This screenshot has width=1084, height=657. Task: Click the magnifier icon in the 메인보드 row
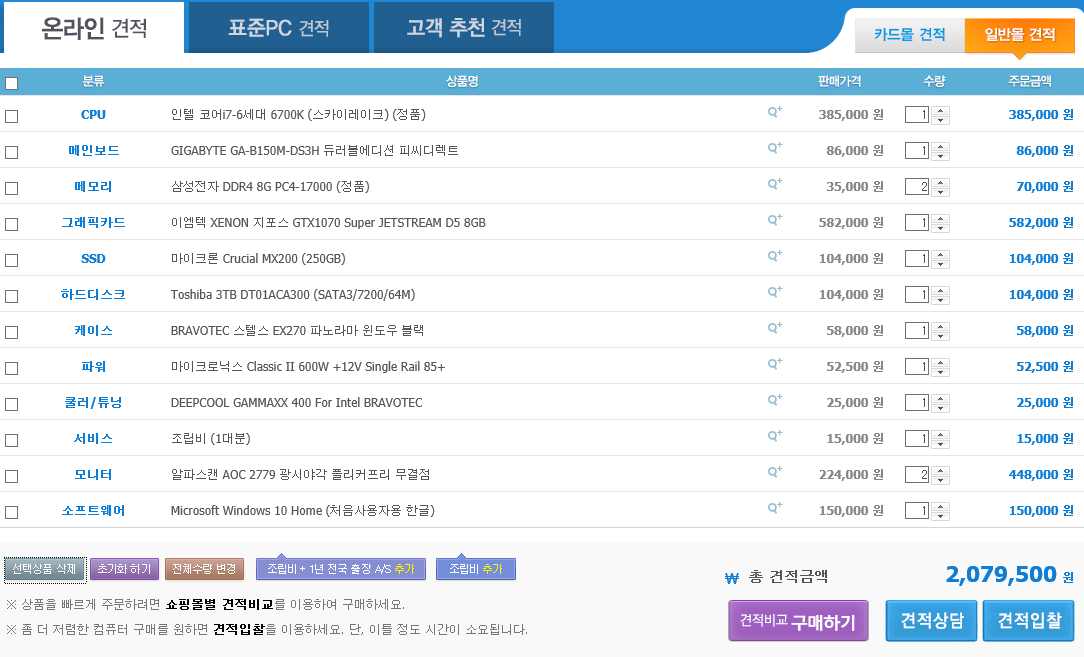pyautogui.click(x=774, y=149)
